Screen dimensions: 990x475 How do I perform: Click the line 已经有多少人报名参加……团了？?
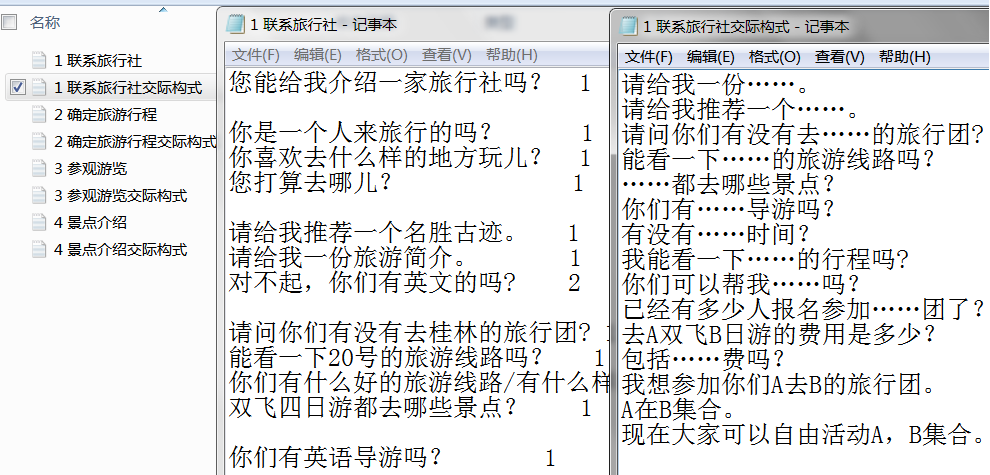[x=803, y=309]
